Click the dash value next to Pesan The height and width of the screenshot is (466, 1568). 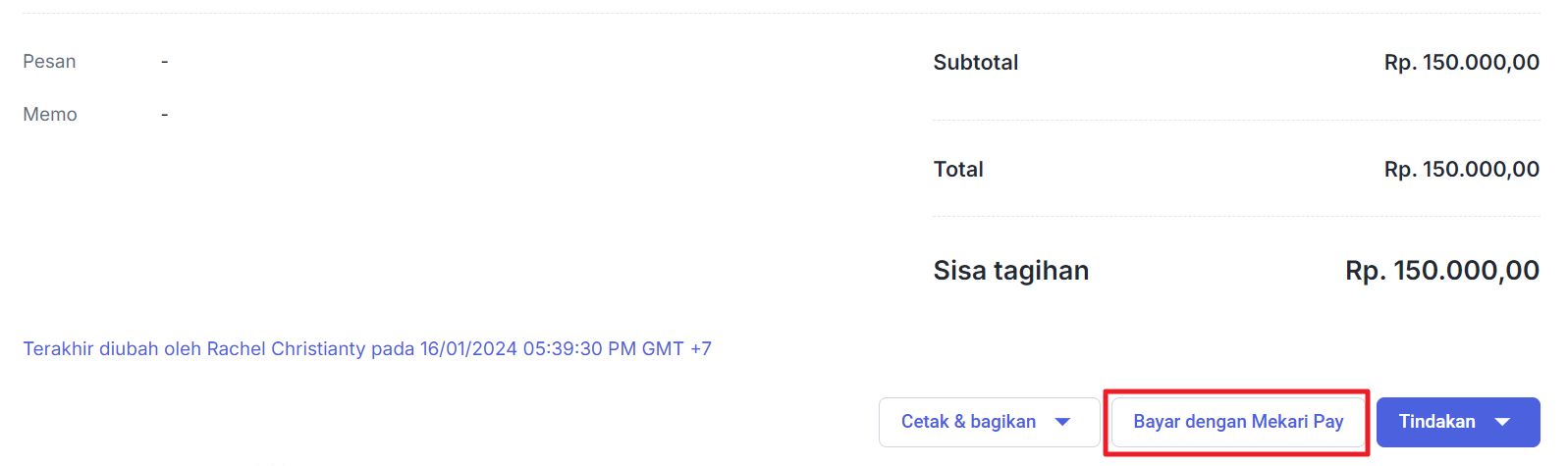coord(165,62)
